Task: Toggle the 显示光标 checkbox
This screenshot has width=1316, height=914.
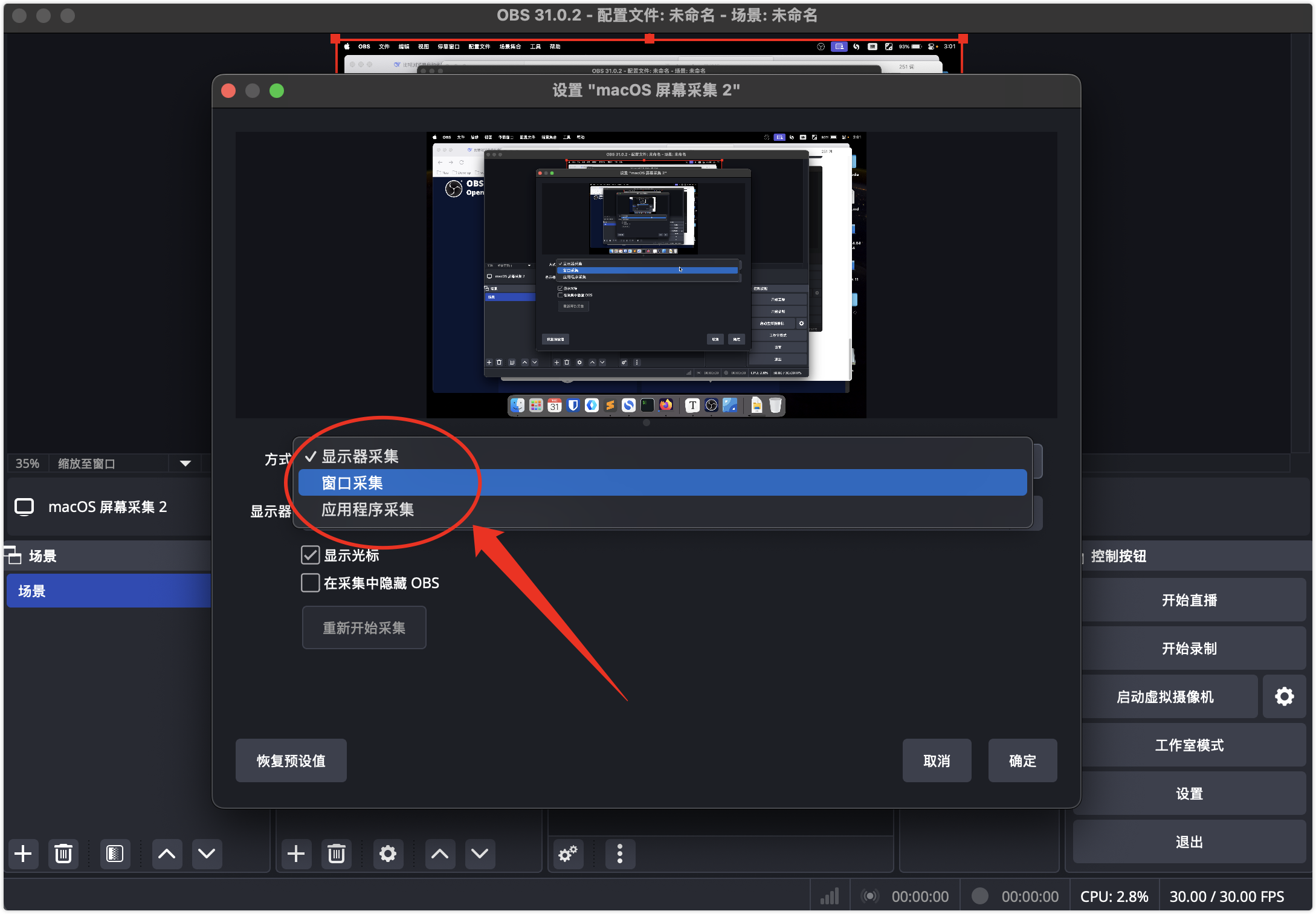Action: [x=310, y=555]
